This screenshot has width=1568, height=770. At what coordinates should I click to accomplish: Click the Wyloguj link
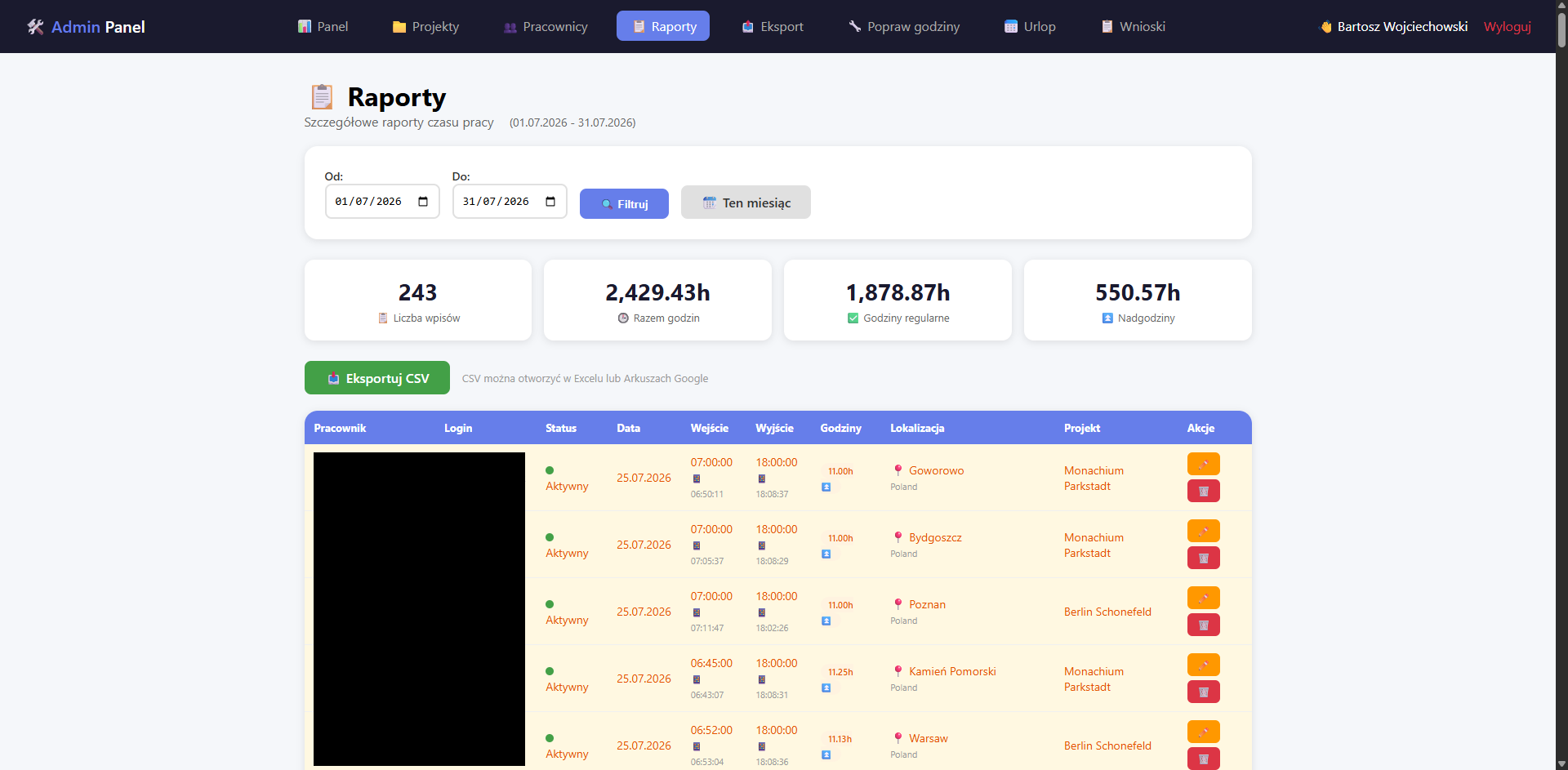click(1508, 26)
